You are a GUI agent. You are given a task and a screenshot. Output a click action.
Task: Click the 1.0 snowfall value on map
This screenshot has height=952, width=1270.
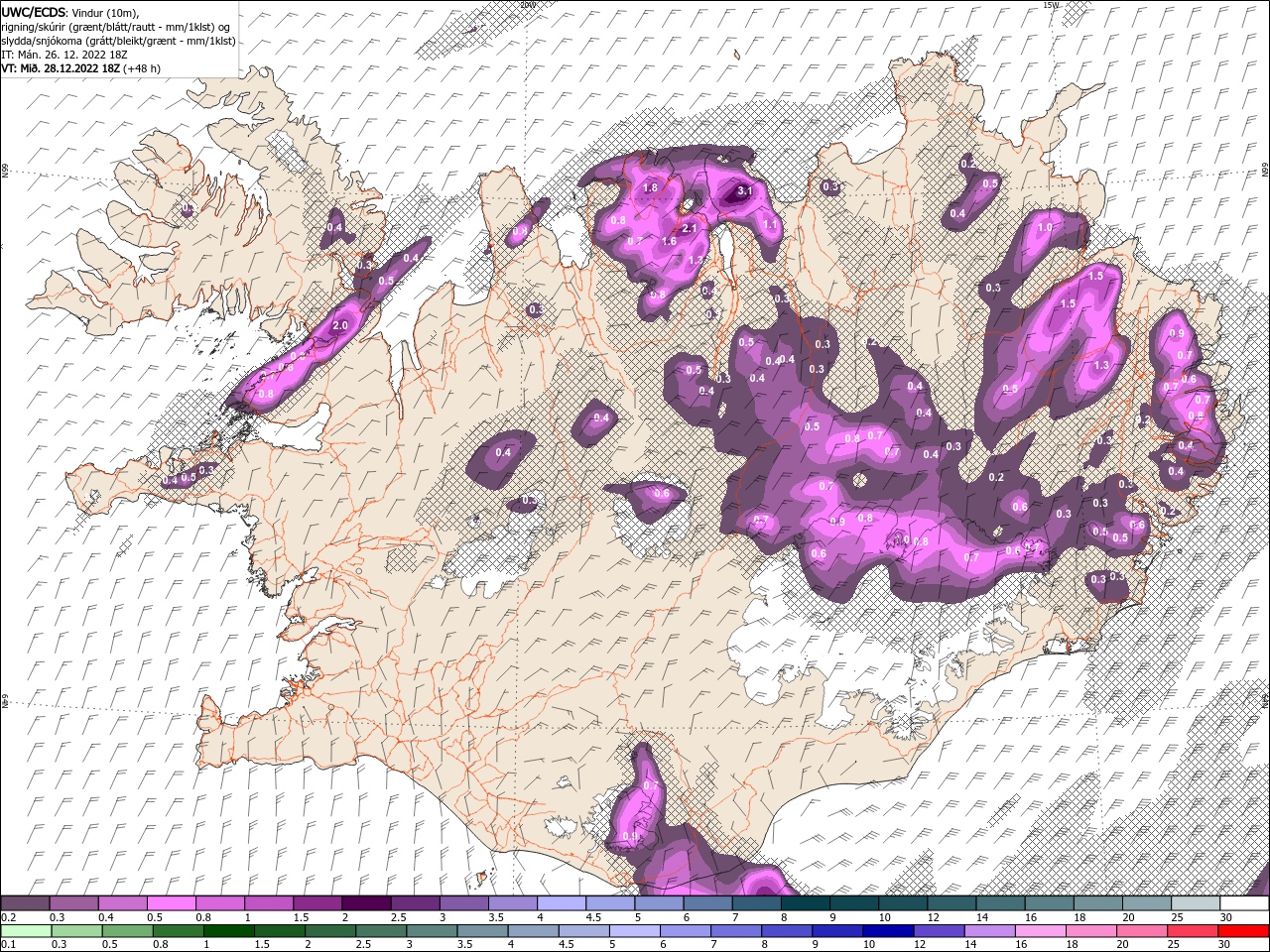pos(1045,227)
